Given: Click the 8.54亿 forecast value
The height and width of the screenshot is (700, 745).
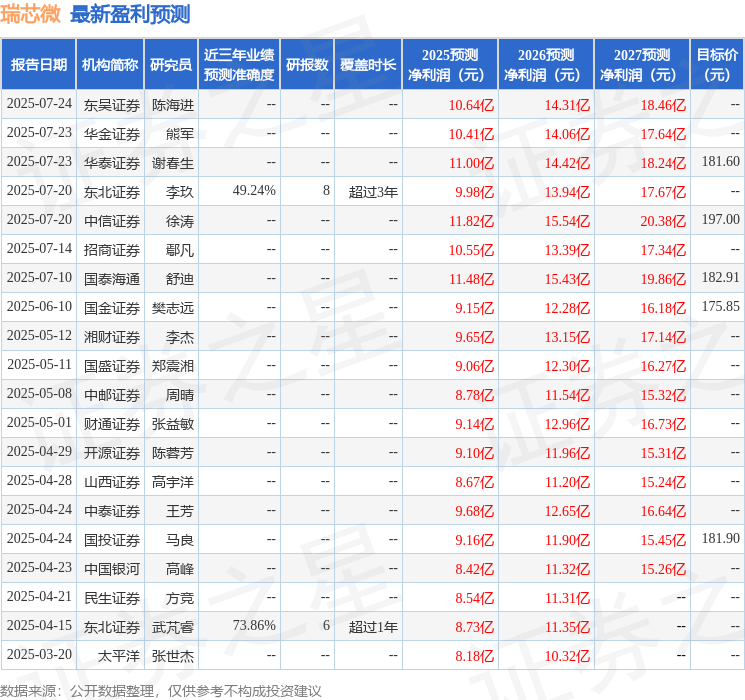Looking at the screenshot, I should [x=475, y=598].
